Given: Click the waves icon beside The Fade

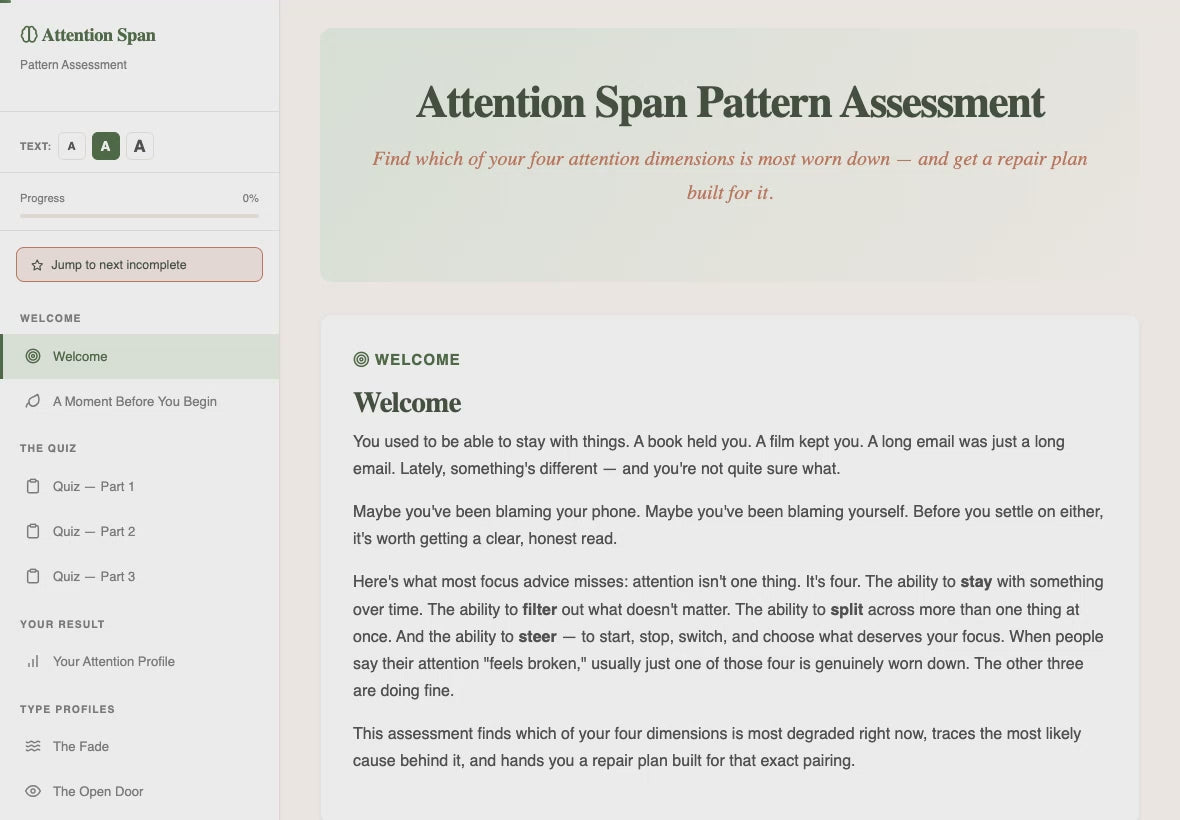Looking at the screenshot, I should pos(32,746).
